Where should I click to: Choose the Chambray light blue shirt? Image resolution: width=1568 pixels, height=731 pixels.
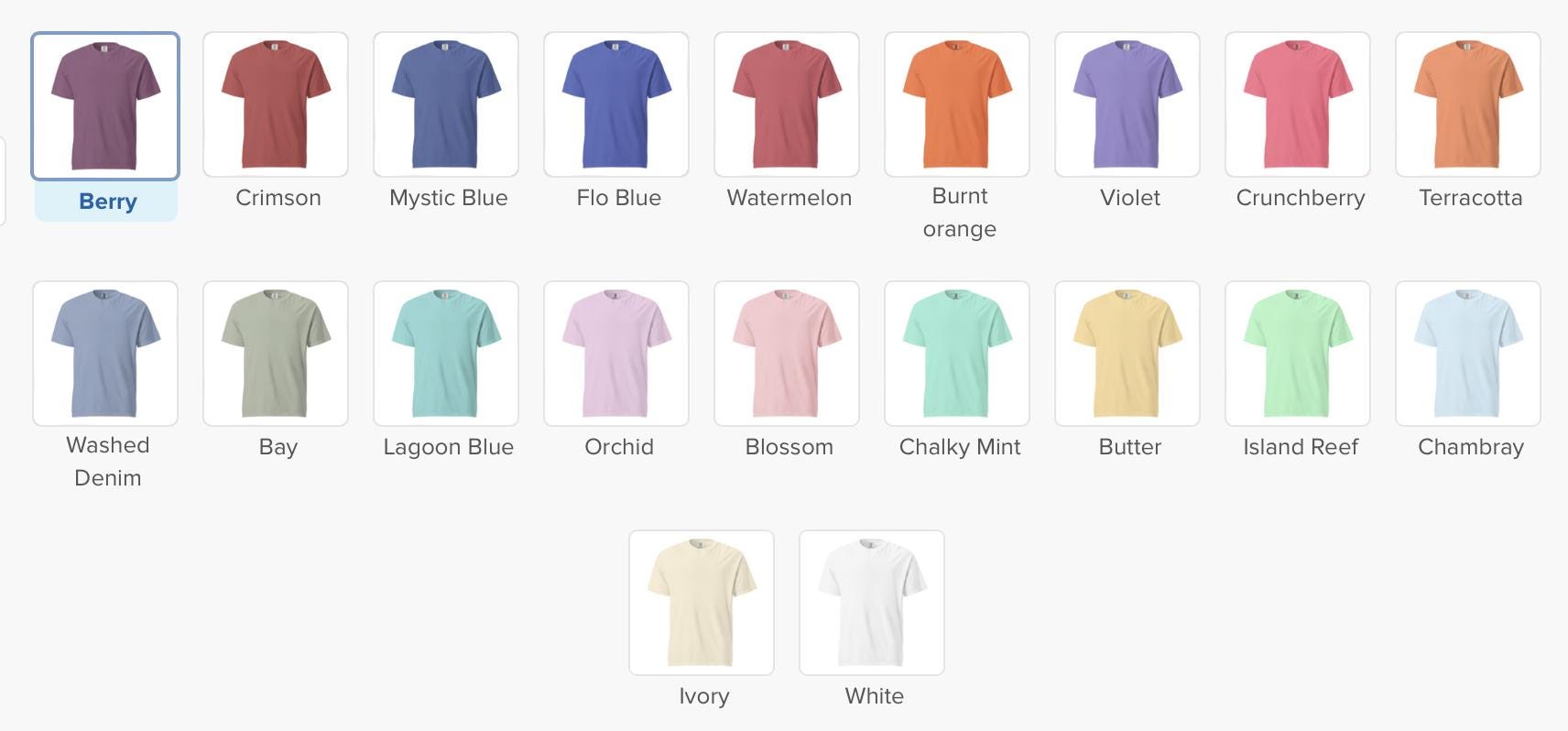(1468, 354)
